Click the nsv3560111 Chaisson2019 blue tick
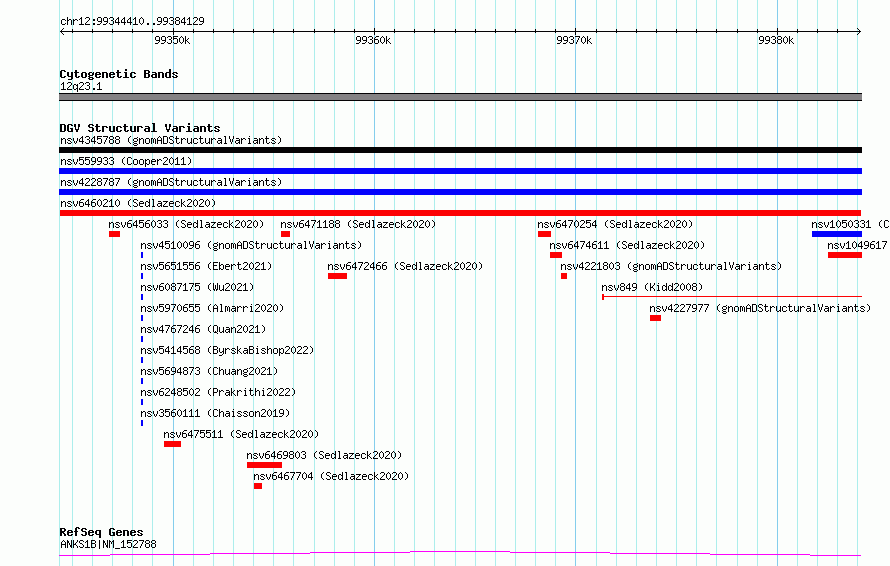 pyautogui.click(x=142, y=423)
